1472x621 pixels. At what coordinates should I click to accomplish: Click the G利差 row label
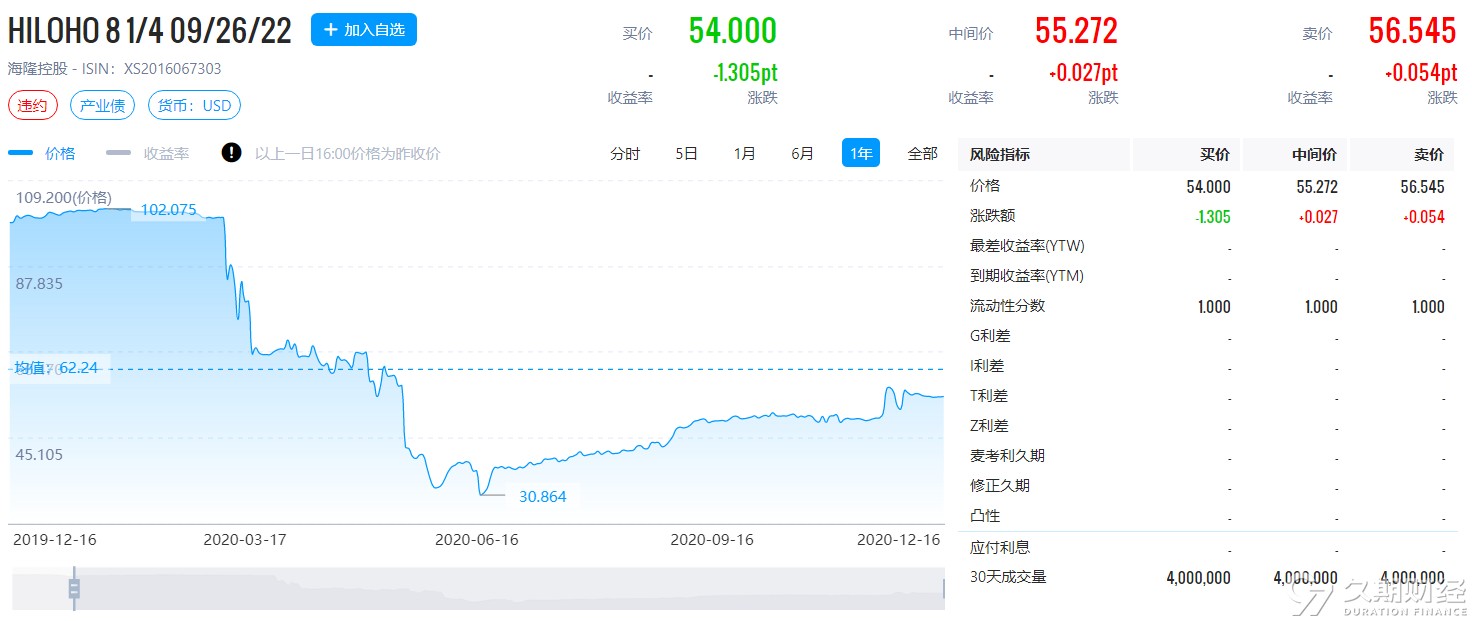[989, 336]
